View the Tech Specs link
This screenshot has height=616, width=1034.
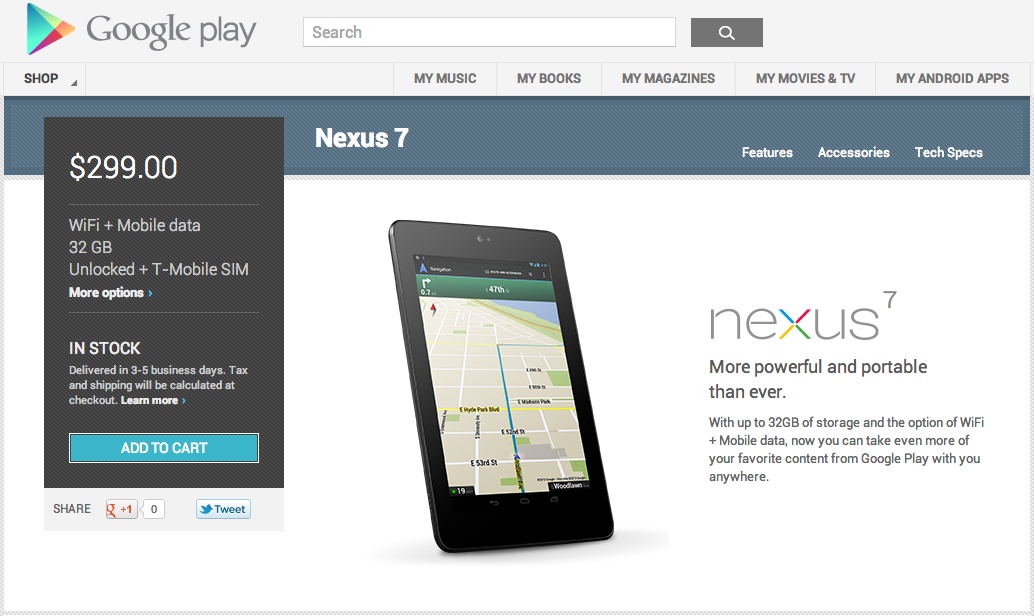(948, 152)
